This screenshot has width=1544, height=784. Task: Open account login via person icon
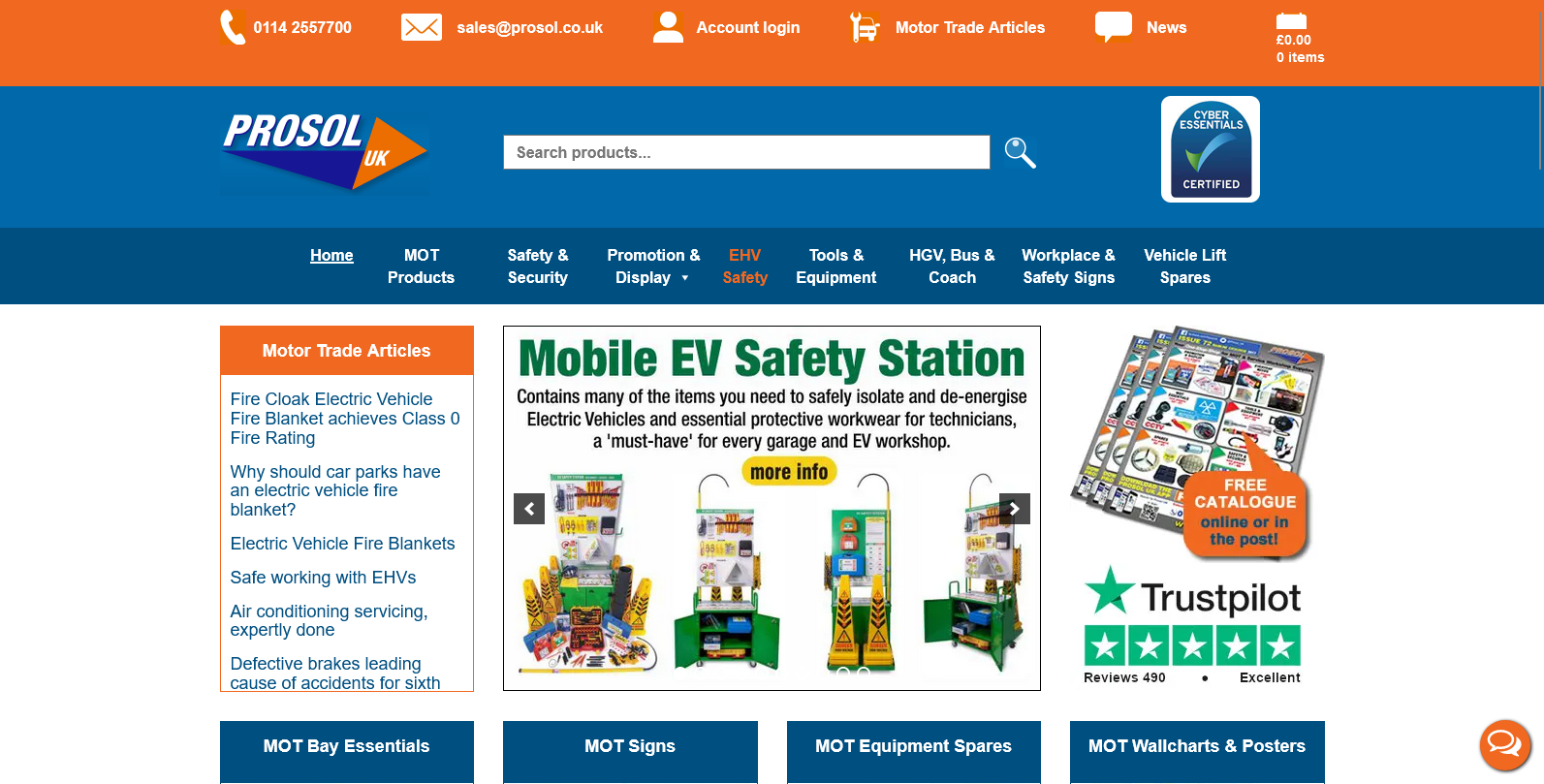coord(669,27)
